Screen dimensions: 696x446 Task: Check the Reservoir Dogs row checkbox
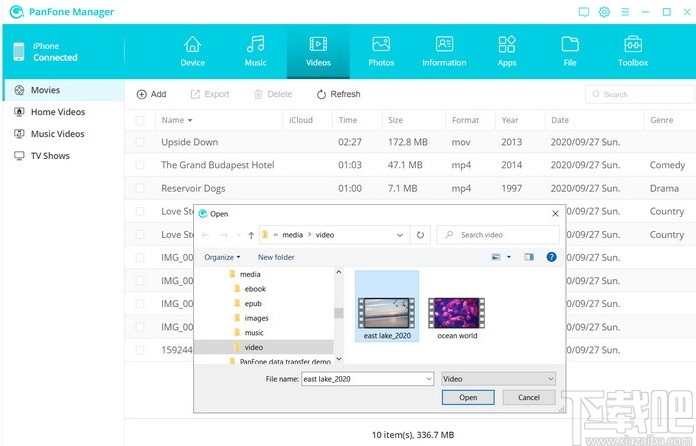pyautogui.click(x=140, y=188)
